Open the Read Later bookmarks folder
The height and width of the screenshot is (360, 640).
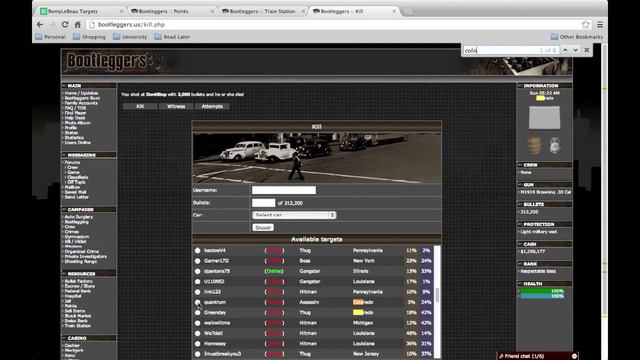[172, 37]
